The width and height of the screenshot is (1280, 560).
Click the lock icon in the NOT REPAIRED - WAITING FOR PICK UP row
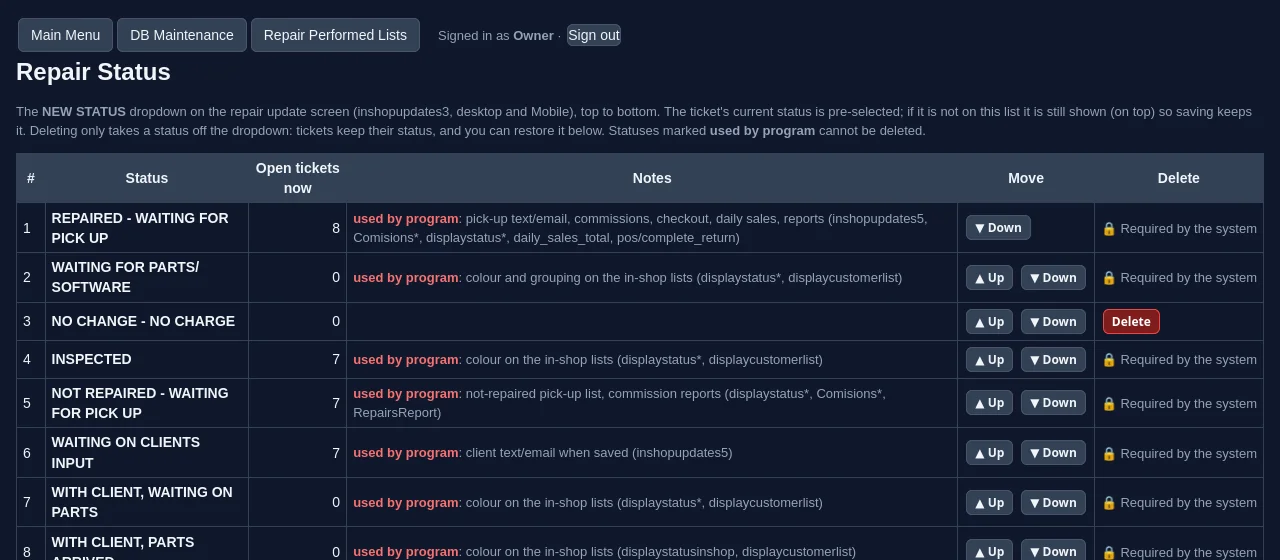[1108, 403]
